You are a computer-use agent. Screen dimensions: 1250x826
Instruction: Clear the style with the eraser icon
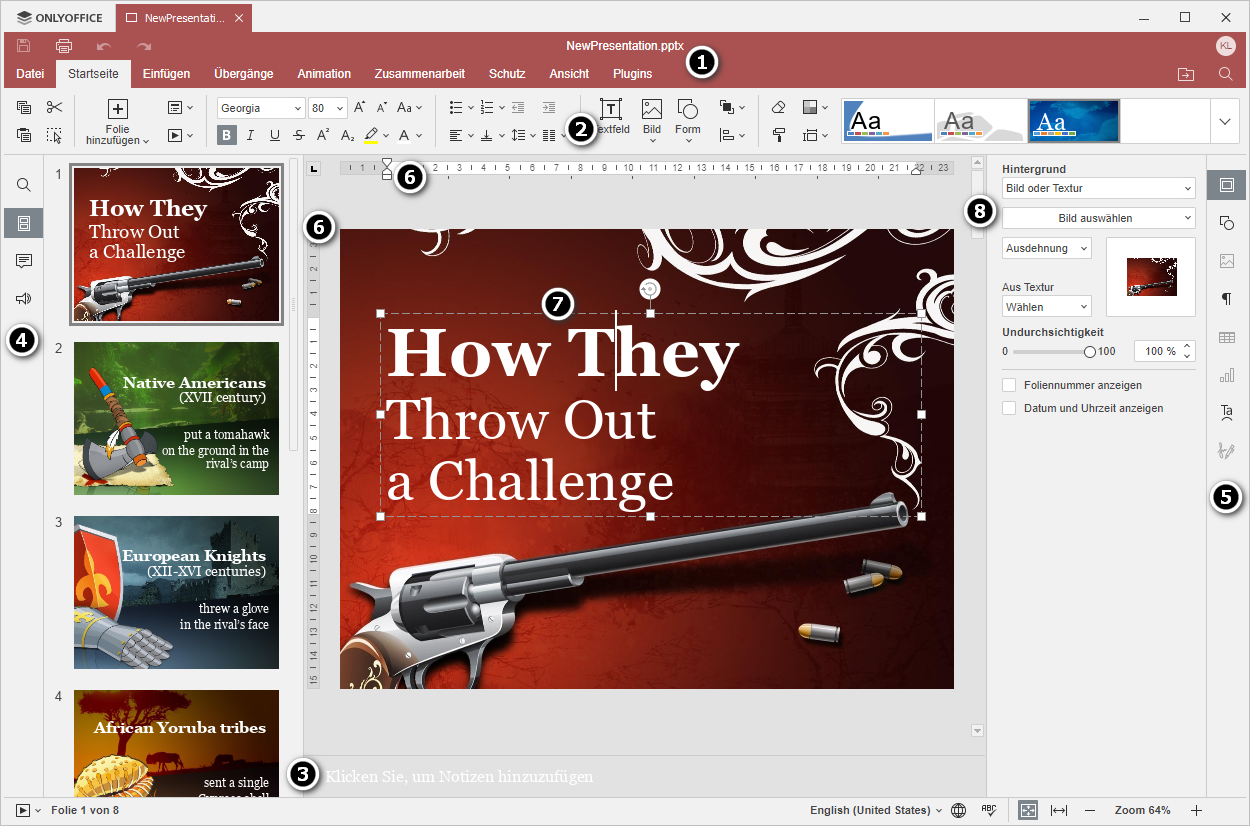tap(779, 108)
